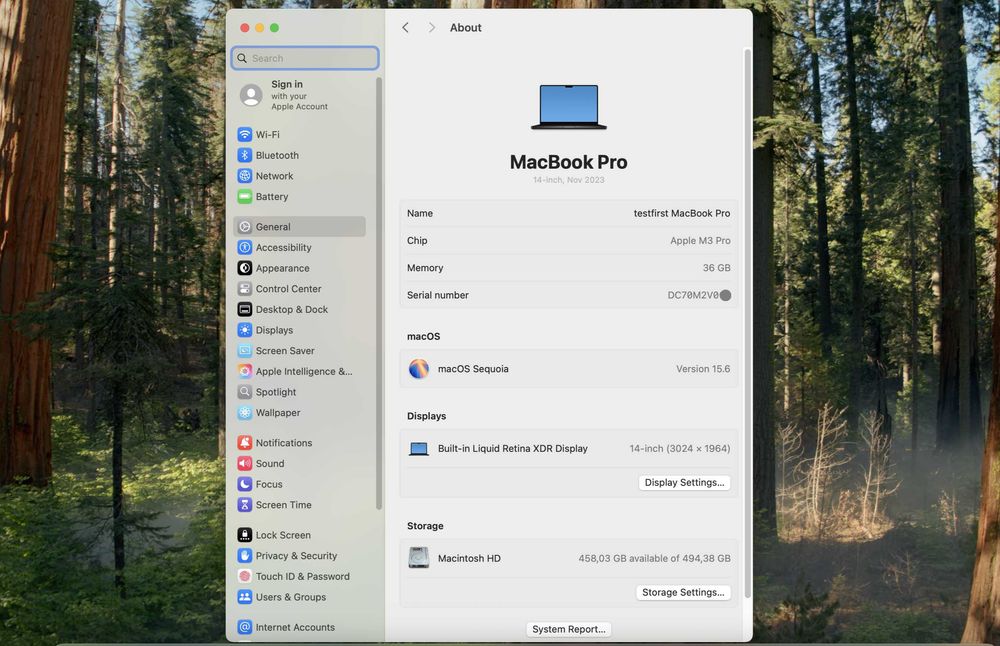Image resolution: width=1000 pixels, height=646 pixels.
Task: Click the 14-inch, Nov 2023 subtitle
Action: (569, 180)
